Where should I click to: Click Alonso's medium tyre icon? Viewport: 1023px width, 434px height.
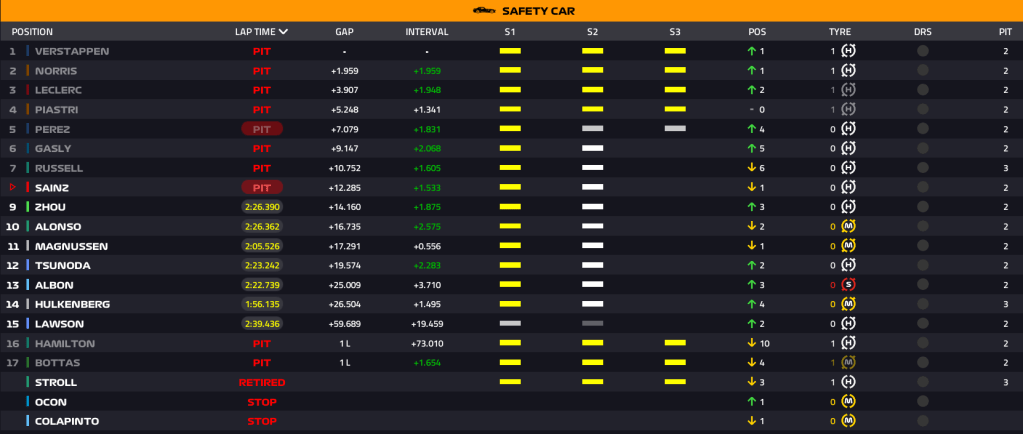click(x=848, y=226)
